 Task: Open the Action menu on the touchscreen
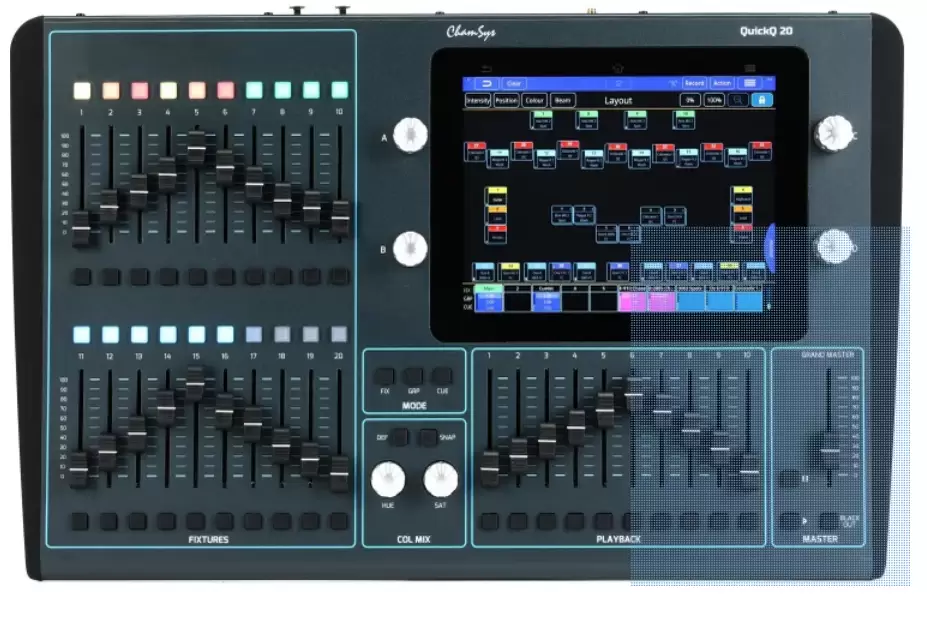721,83
